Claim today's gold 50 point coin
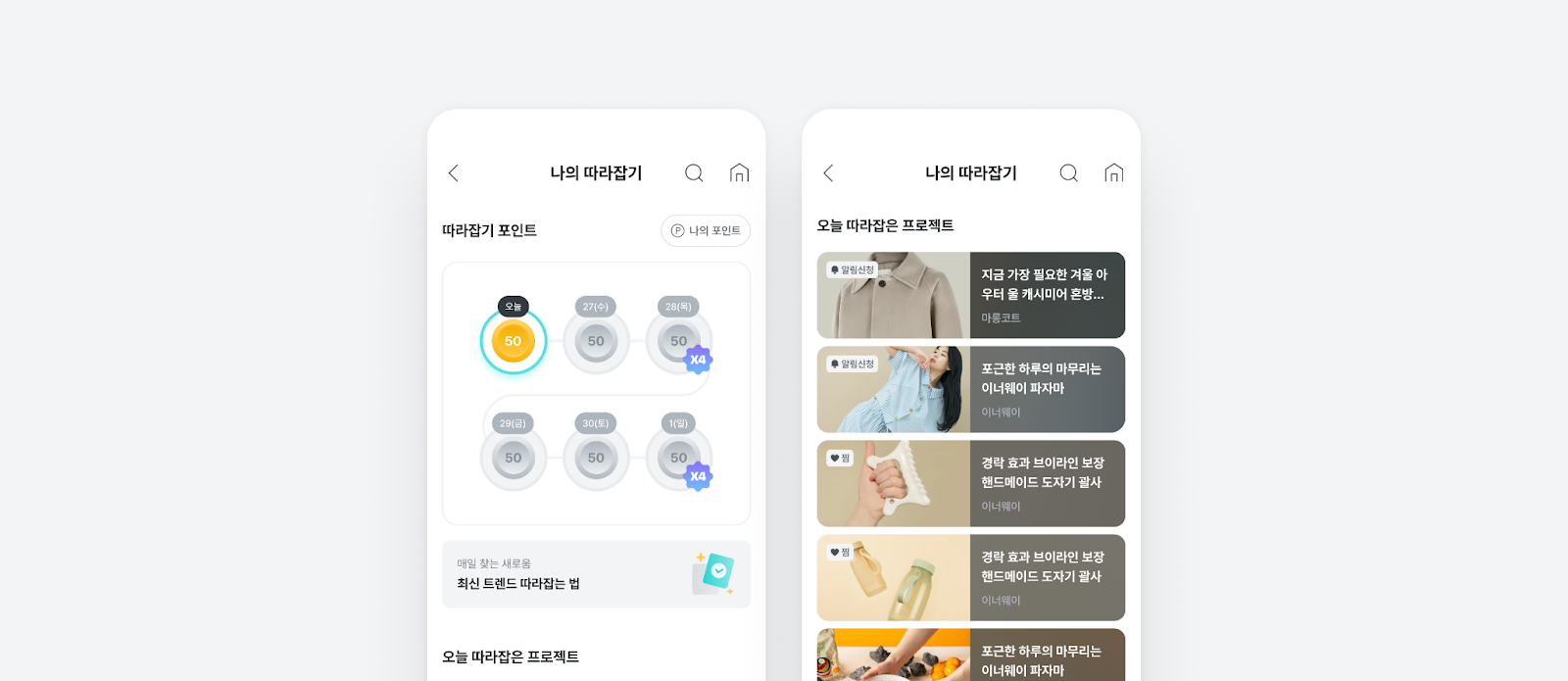This screenshot has width=1568, height=681. pos(514,341)
